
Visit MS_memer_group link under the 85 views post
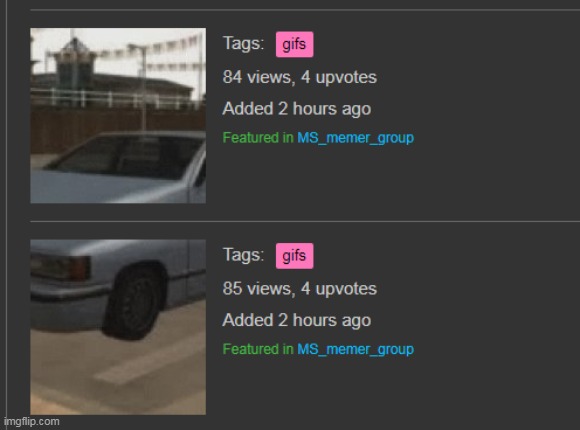click(x=355, y=349)
